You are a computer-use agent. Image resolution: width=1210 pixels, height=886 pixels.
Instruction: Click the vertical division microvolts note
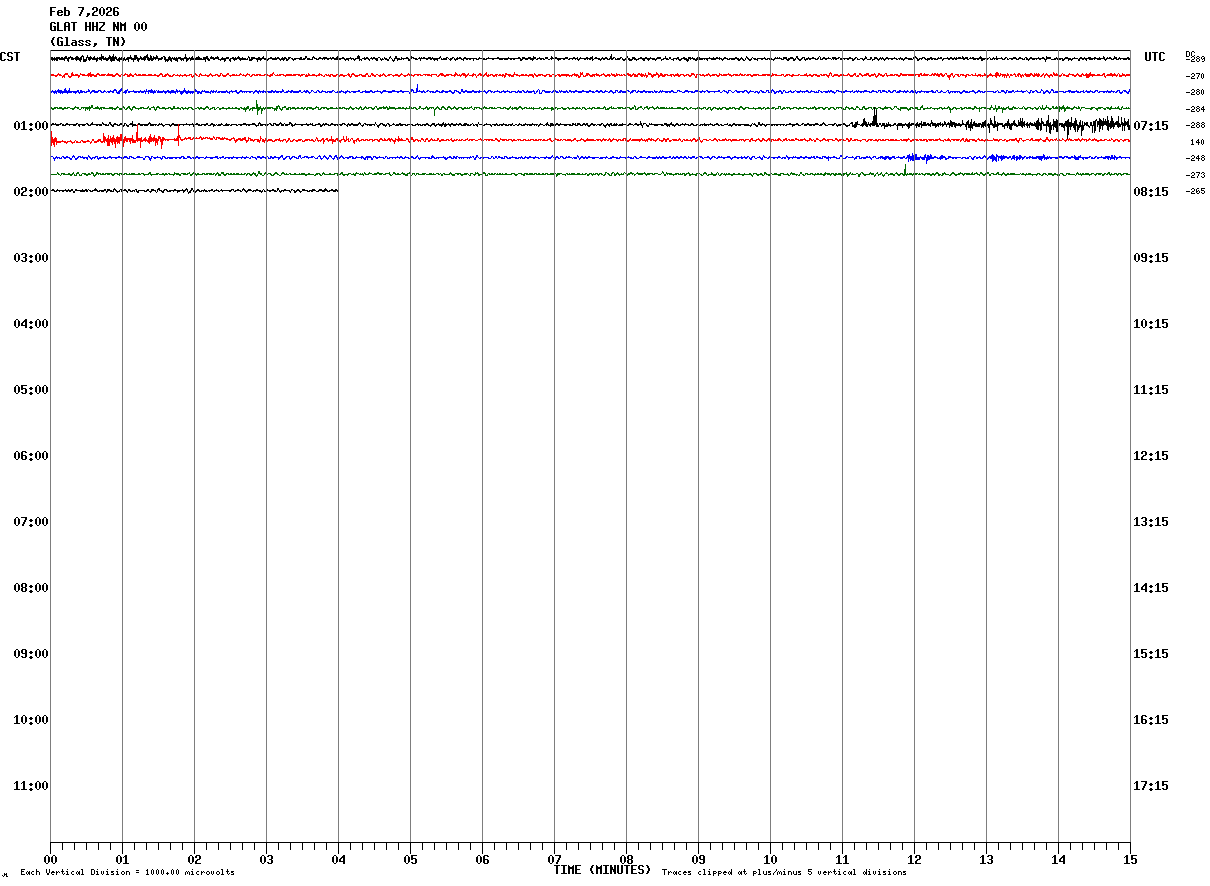click(127, 873)
